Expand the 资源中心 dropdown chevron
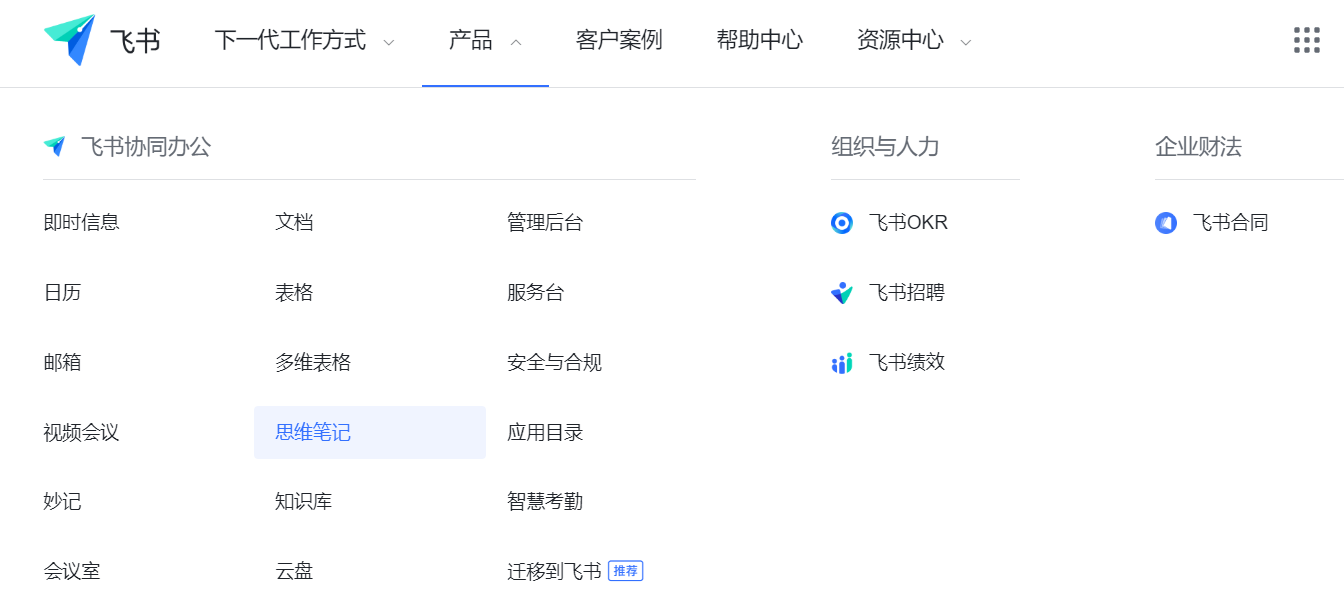The height and width of the screenshot is (616, 1344). click(x=966, y=43)
